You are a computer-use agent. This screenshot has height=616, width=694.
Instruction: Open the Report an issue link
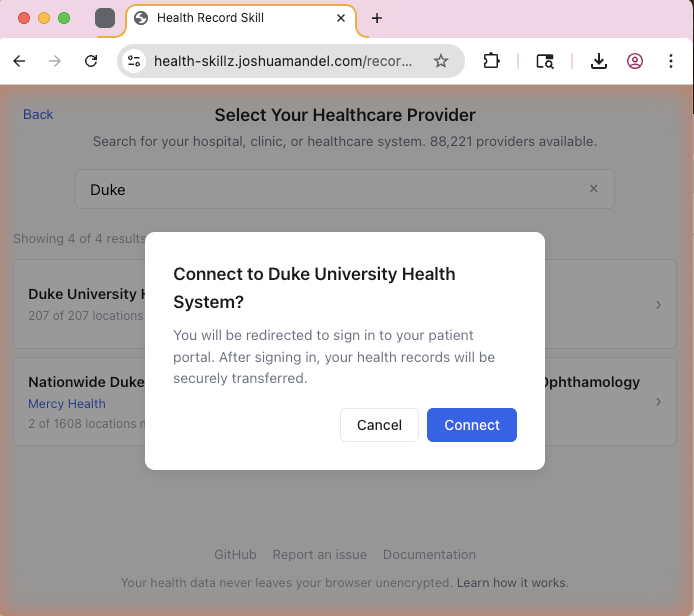[x=320, y=554]
